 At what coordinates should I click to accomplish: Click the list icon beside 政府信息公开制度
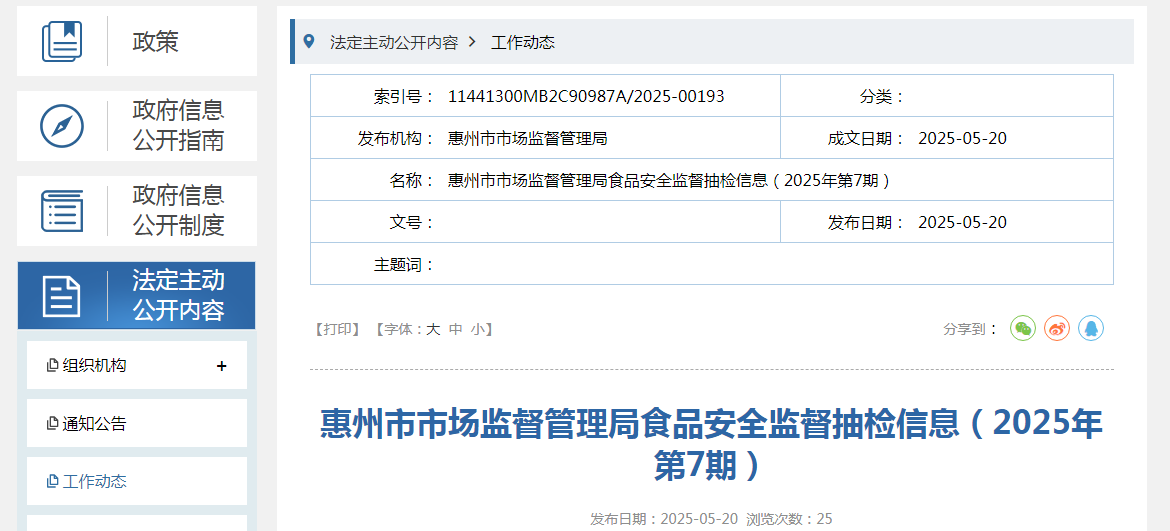click(62, 211)
